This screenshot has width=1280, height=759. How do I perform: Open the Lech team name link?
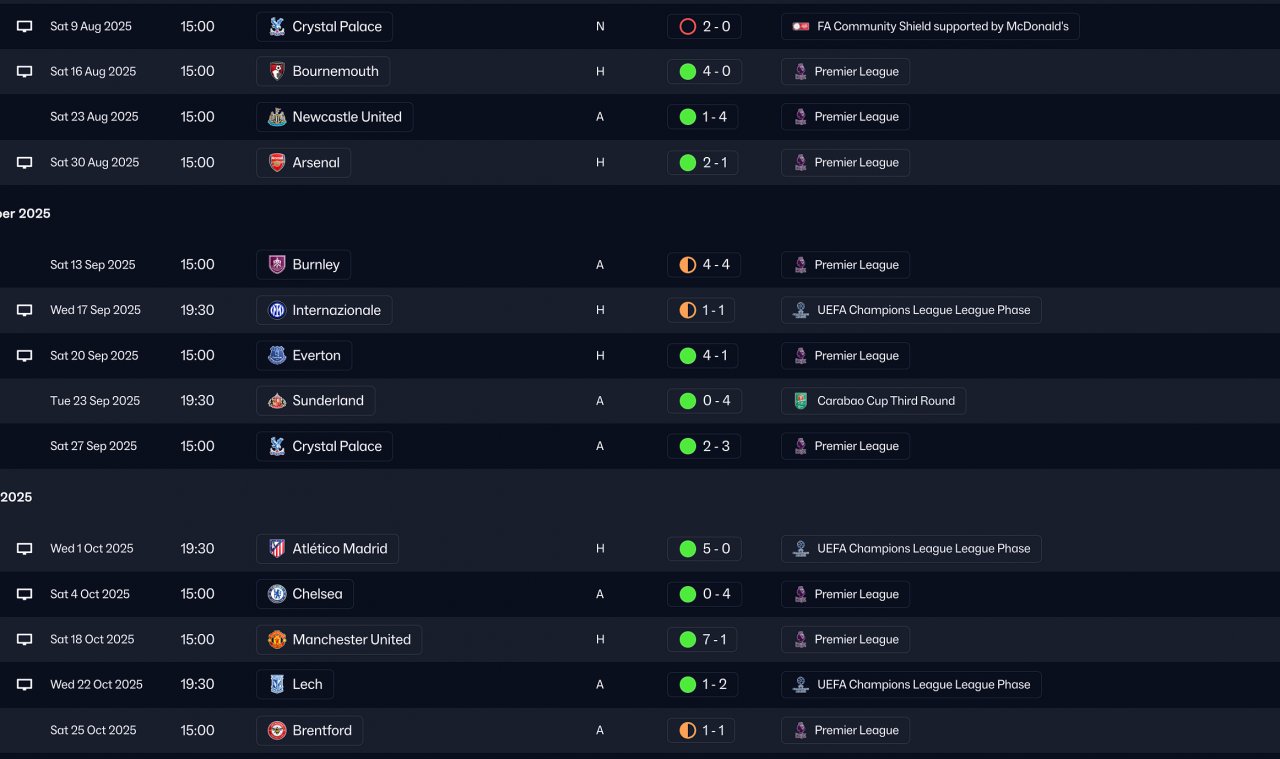tap(307, 685)
